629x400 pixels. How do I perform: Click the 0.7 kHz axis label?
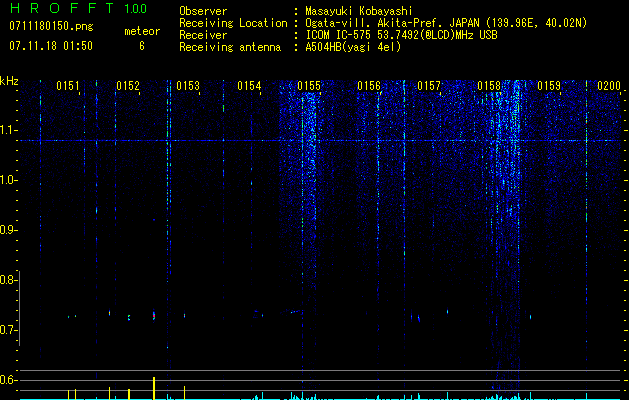click(8, 330)
